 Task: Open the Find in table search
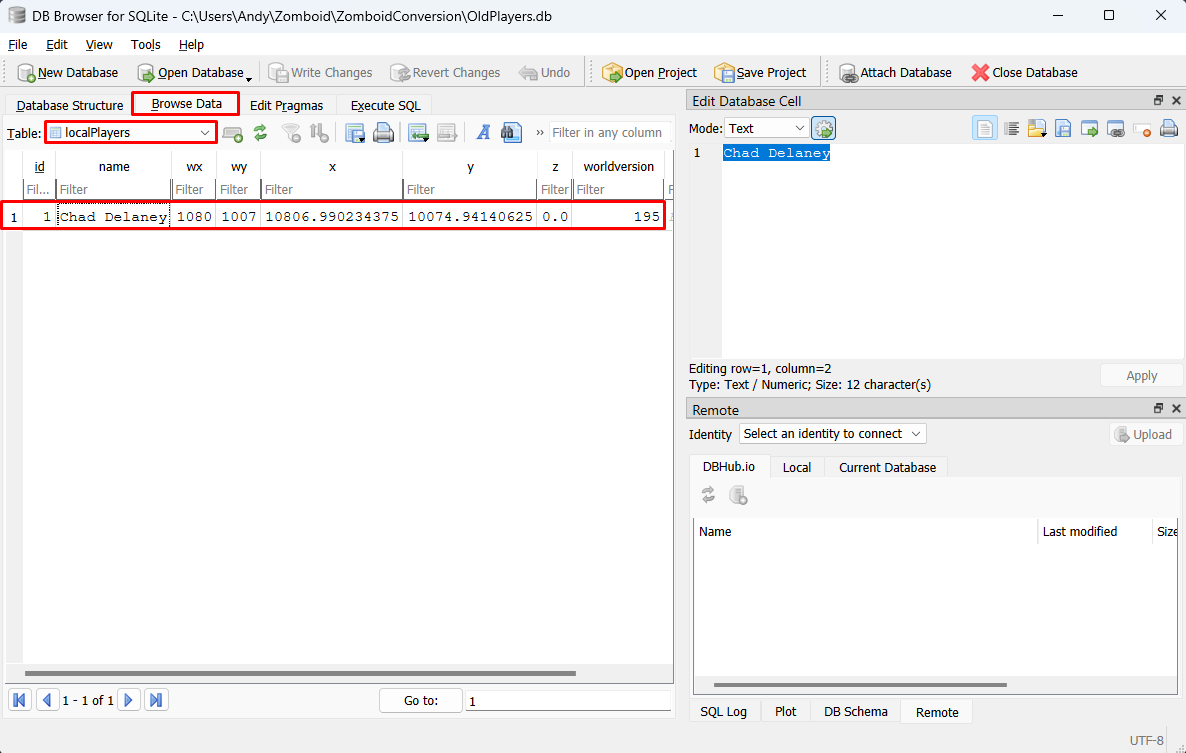512,132
